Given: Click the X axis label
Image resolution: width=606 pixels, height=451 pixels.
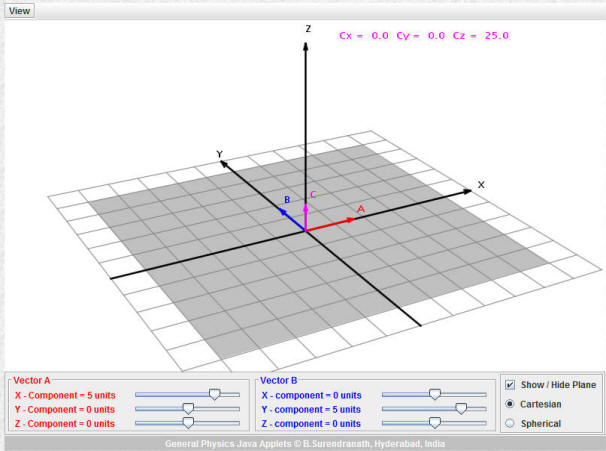Looking at the screenshot, I should (x=481, y=185).
